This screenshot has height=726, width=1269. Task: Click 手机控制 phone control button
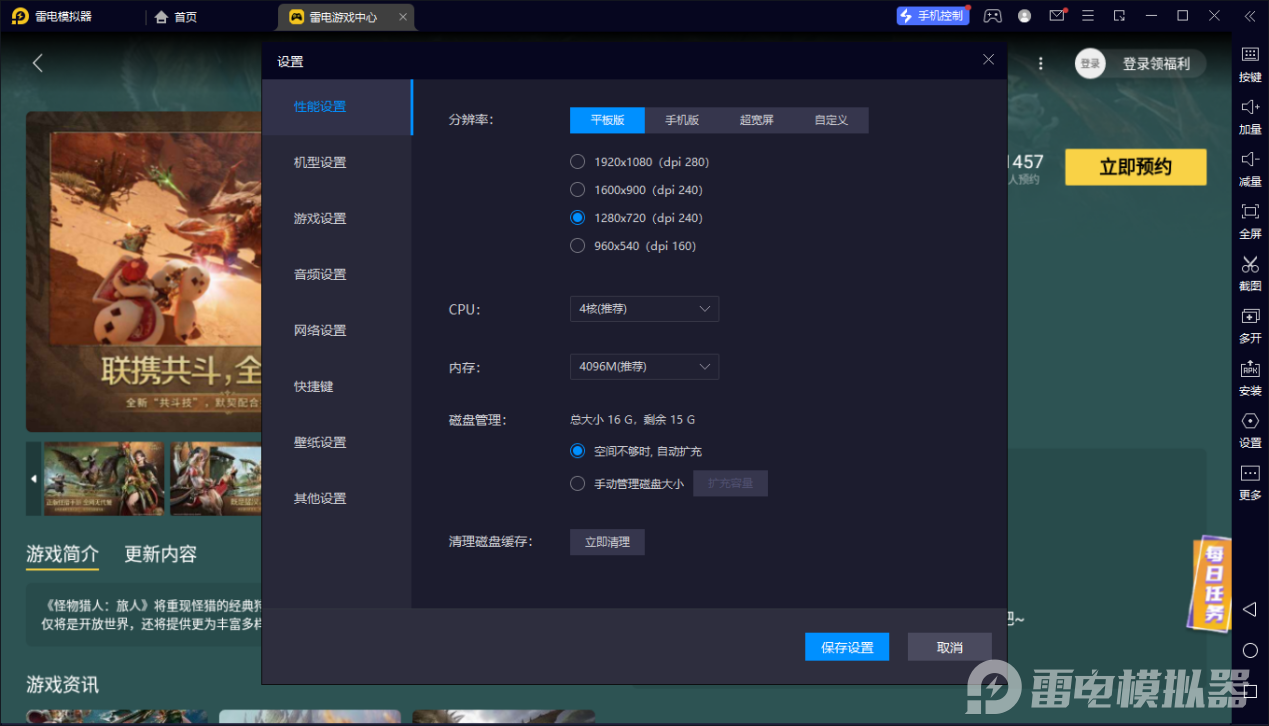click(932, 16)
